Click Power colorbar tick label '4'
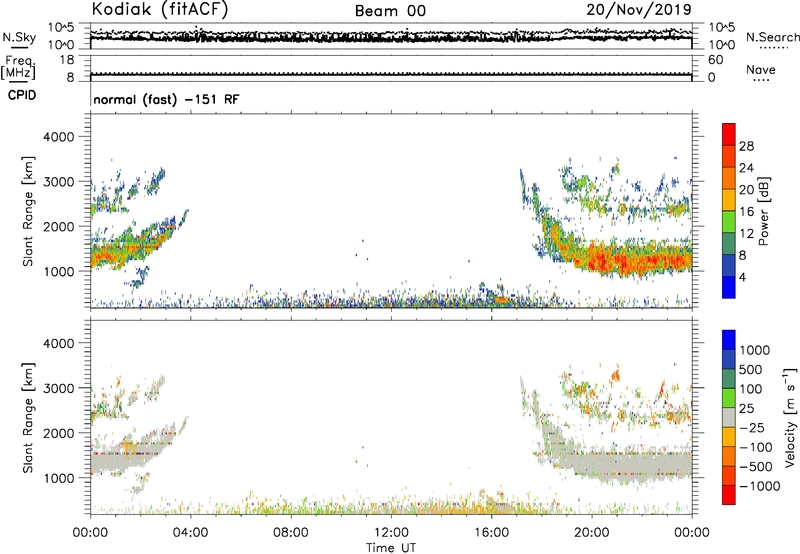This screenshot has width=800, height=554. pyautogui.click(x=742, y=277)
